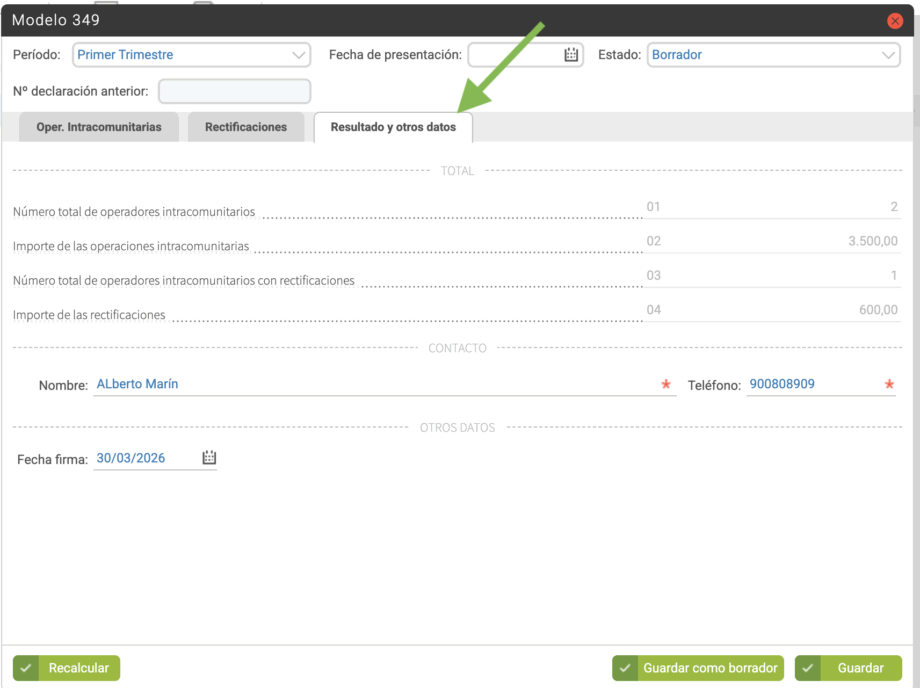Click Guardar como borrador
This screenshot has width=920, height=688.
[697, 668]
